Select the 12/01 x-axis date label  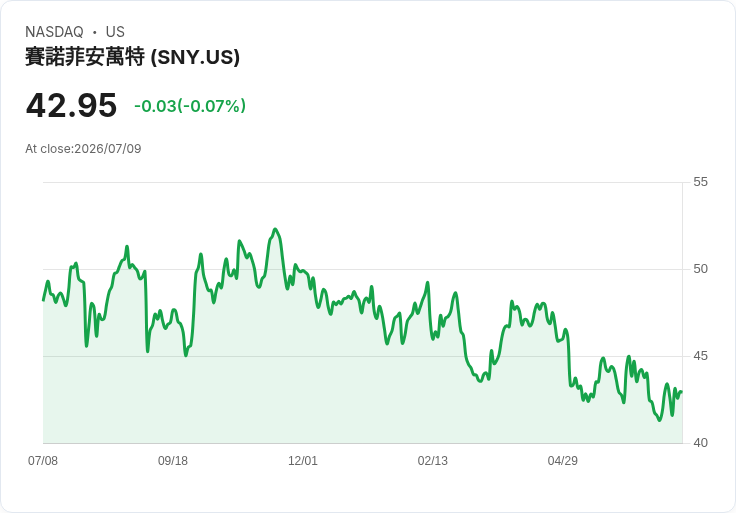[x=303, y=461]
